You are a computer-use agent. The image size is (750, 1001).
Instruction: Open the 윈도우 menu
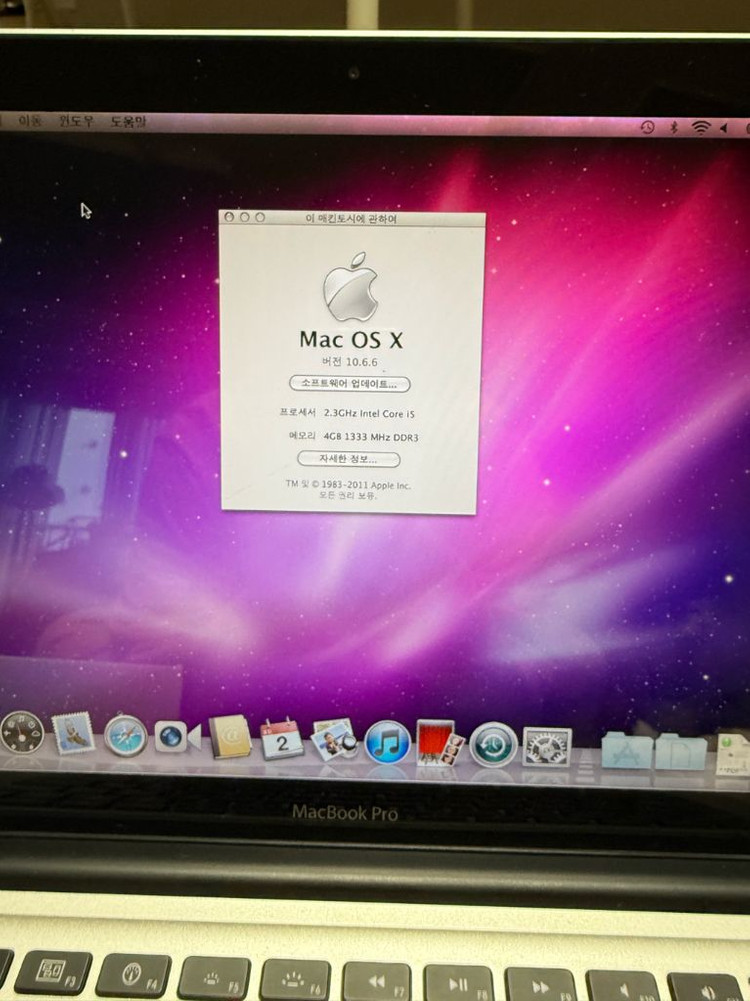coord(76,120)
